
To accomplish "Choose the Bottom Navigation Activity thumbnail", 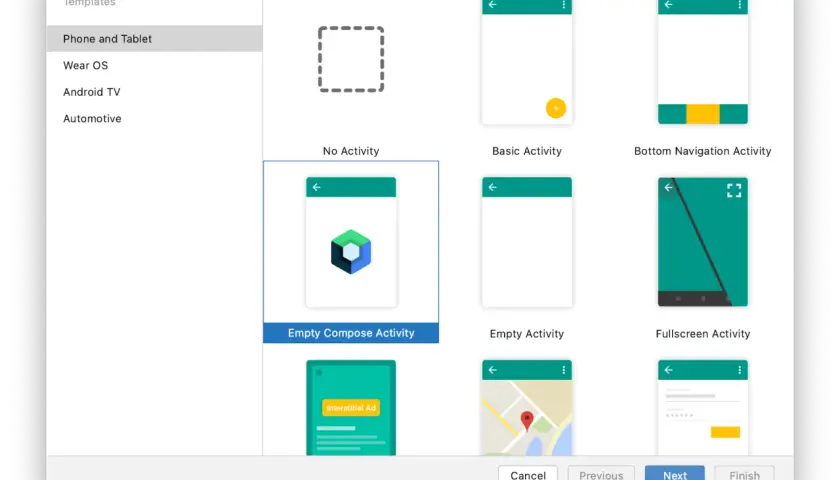I will click(703, 62).
